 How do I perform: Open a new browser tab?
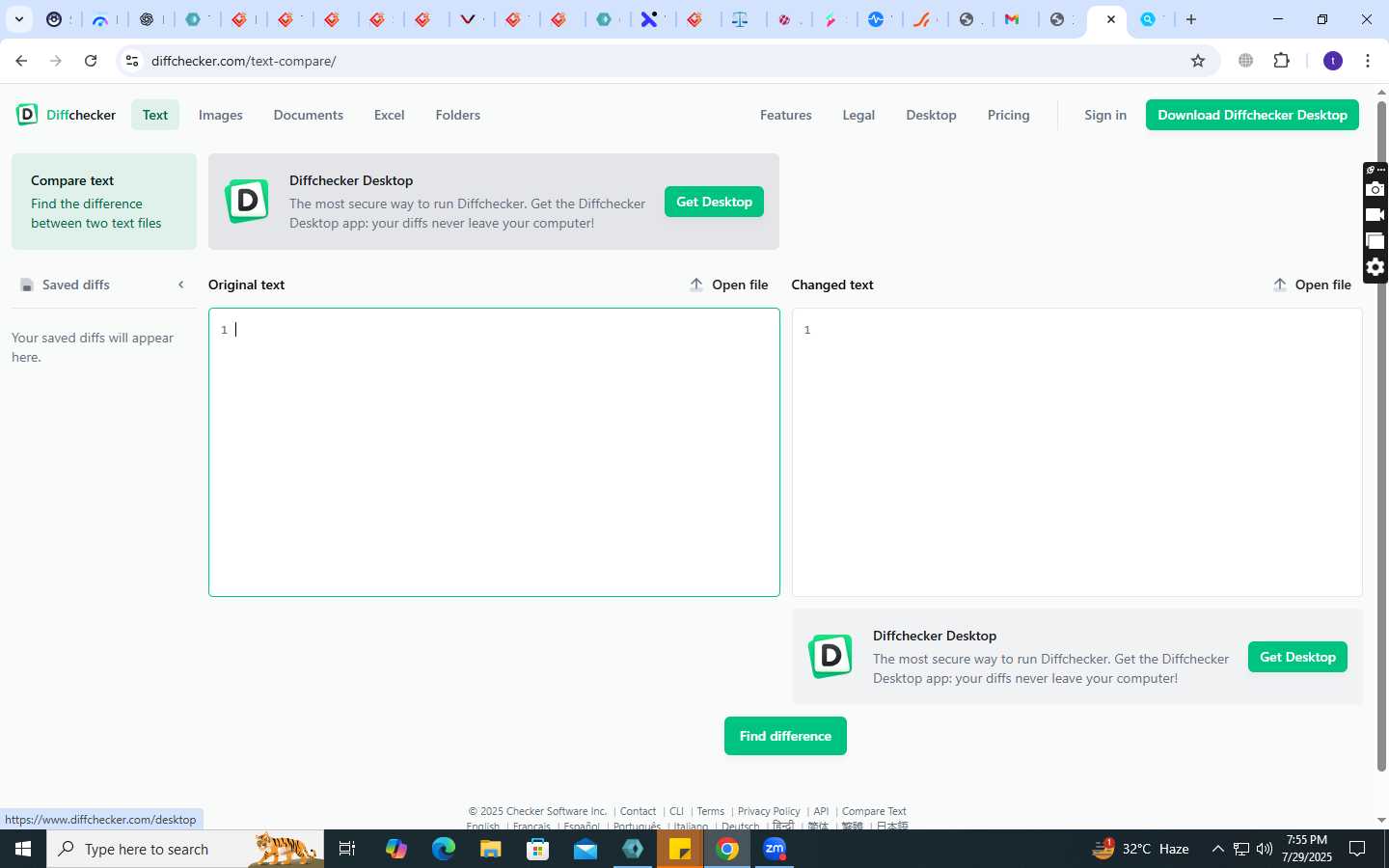pyautogui.click(x=1191, y=19)
